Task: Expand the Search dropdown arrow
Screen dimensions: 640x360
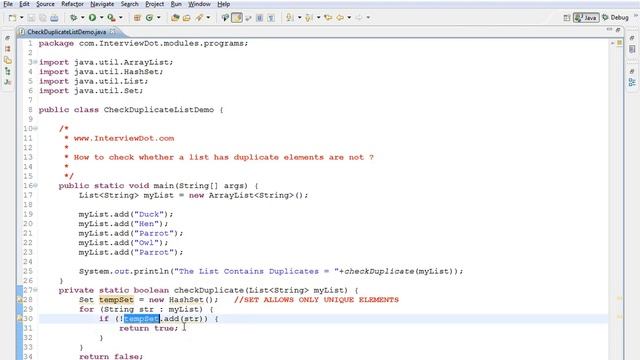Action: pyautogui.click(x=208, y=18)
